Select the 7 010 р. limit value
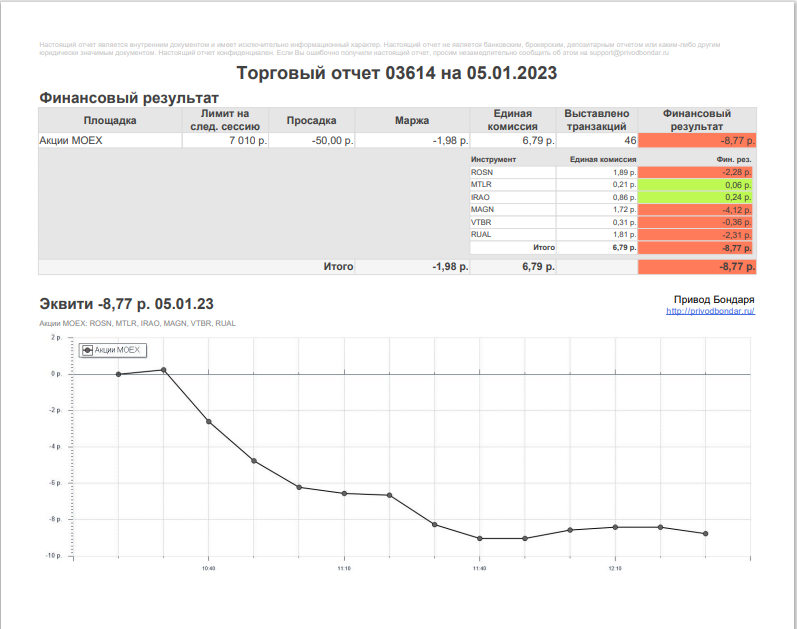This screenshot has width=797, height=629. click(x=248, y=140)
